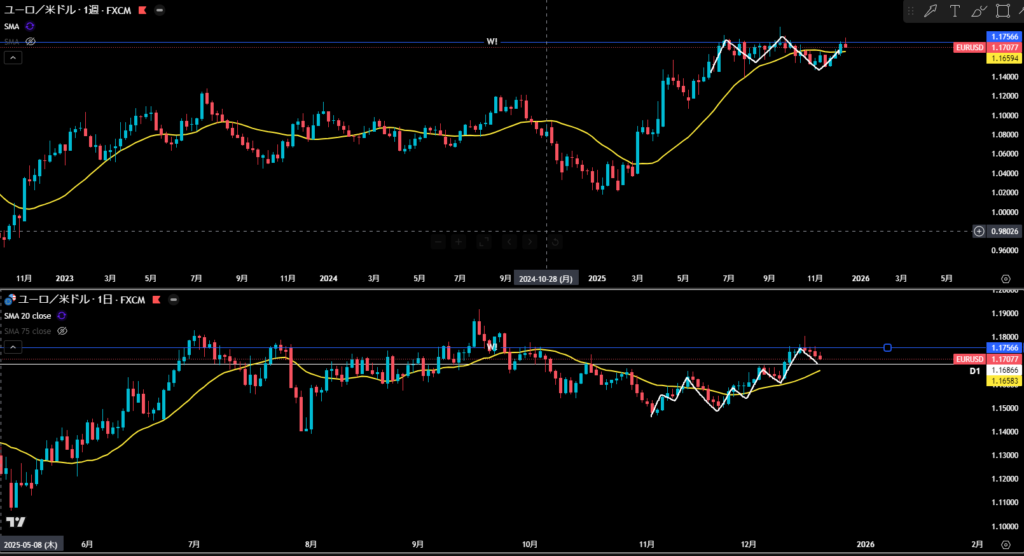This screenshot has height=556, width=1024.
Task: Select the square handle on the blue horizontal line
Action: [x=887, y=347]
